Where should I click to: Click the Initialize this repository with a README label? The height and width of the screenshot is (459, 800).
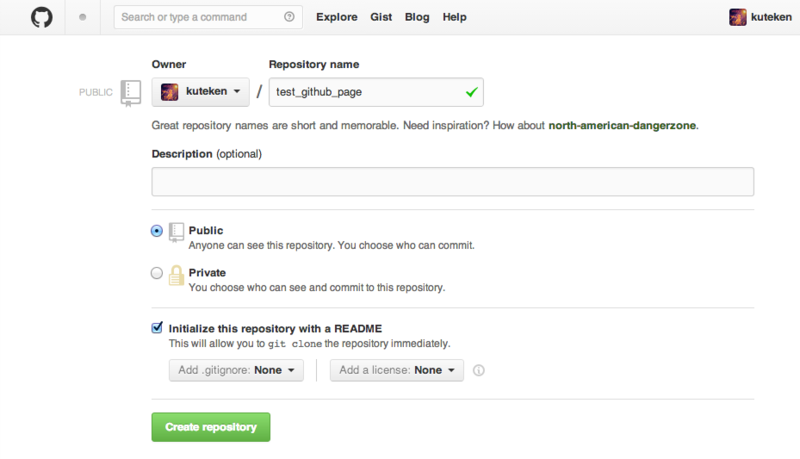[276, 328]
